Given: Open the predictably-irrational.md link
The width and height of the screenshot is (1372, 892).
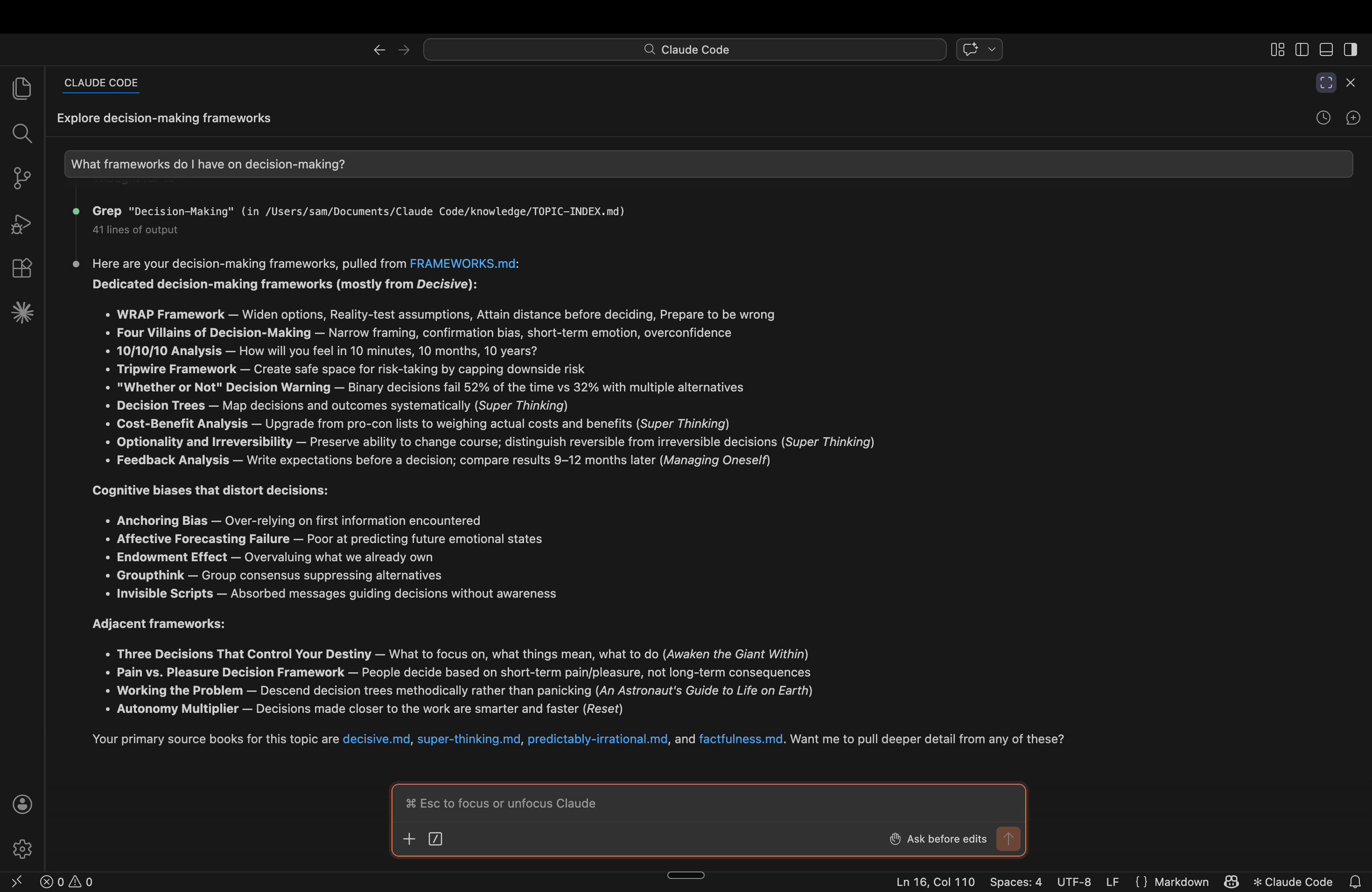Looking at the screenshot, I should [597, 739].
